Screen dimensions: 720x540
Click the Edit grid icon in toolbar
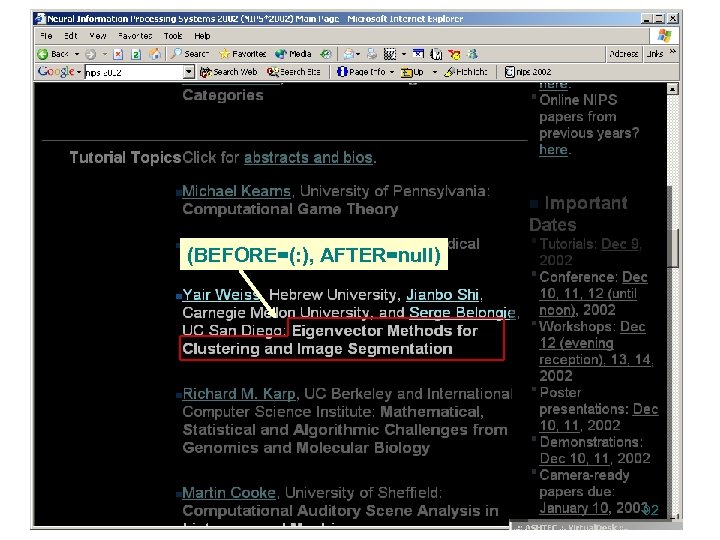[x=390, y=54]
